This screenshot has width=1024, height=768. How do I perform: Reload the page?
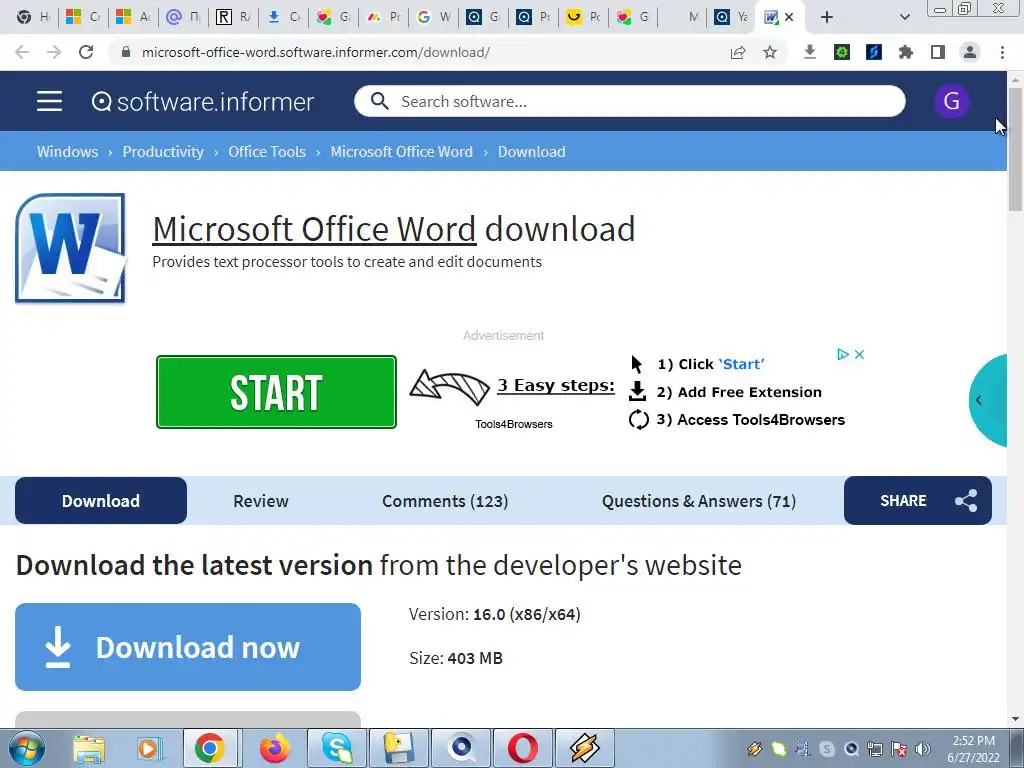[x=86, y=52]
